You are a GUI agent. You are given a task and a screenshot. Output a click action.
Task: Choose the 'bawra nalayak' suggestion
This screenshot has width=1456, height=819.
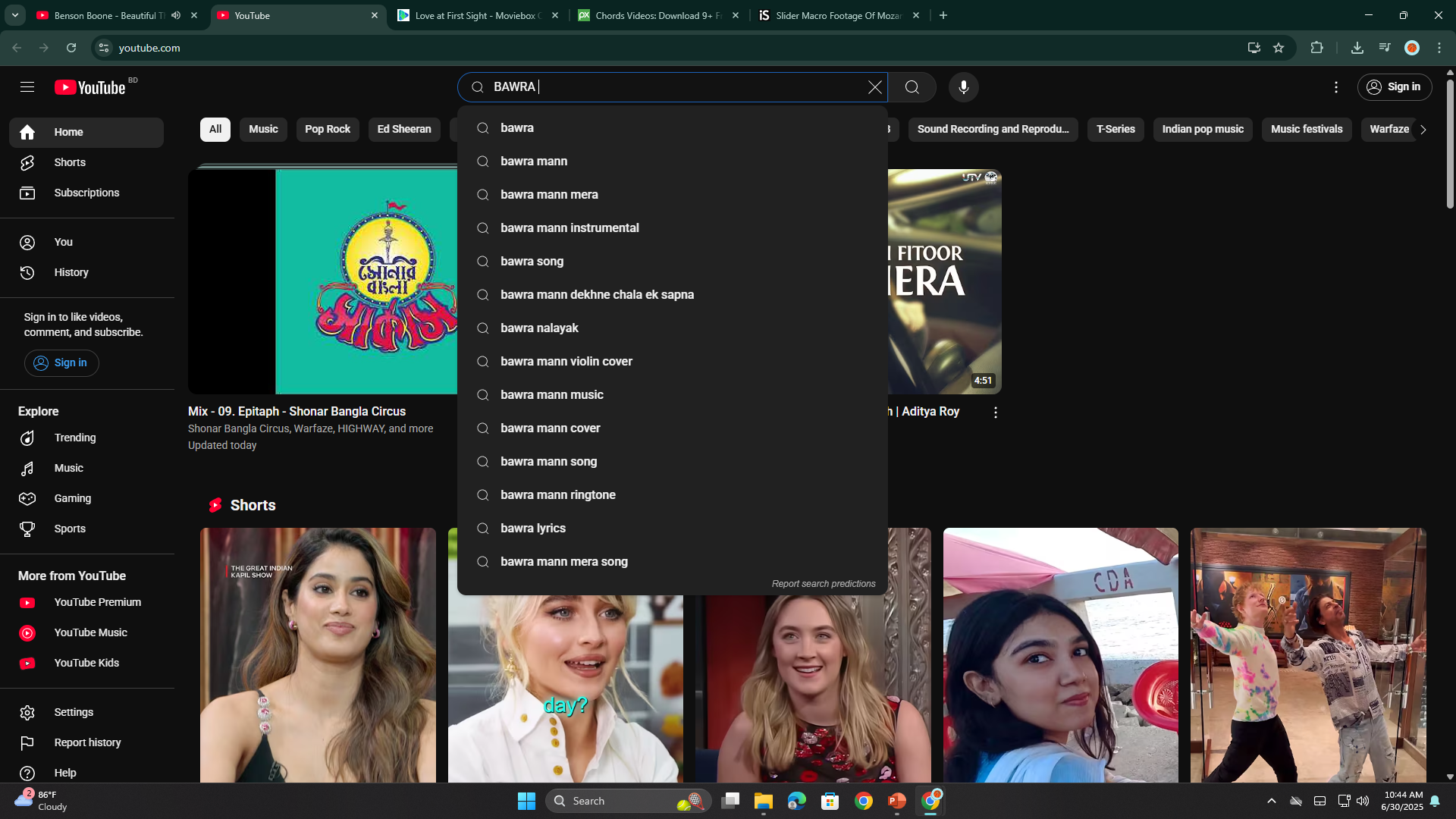(672, 328)
